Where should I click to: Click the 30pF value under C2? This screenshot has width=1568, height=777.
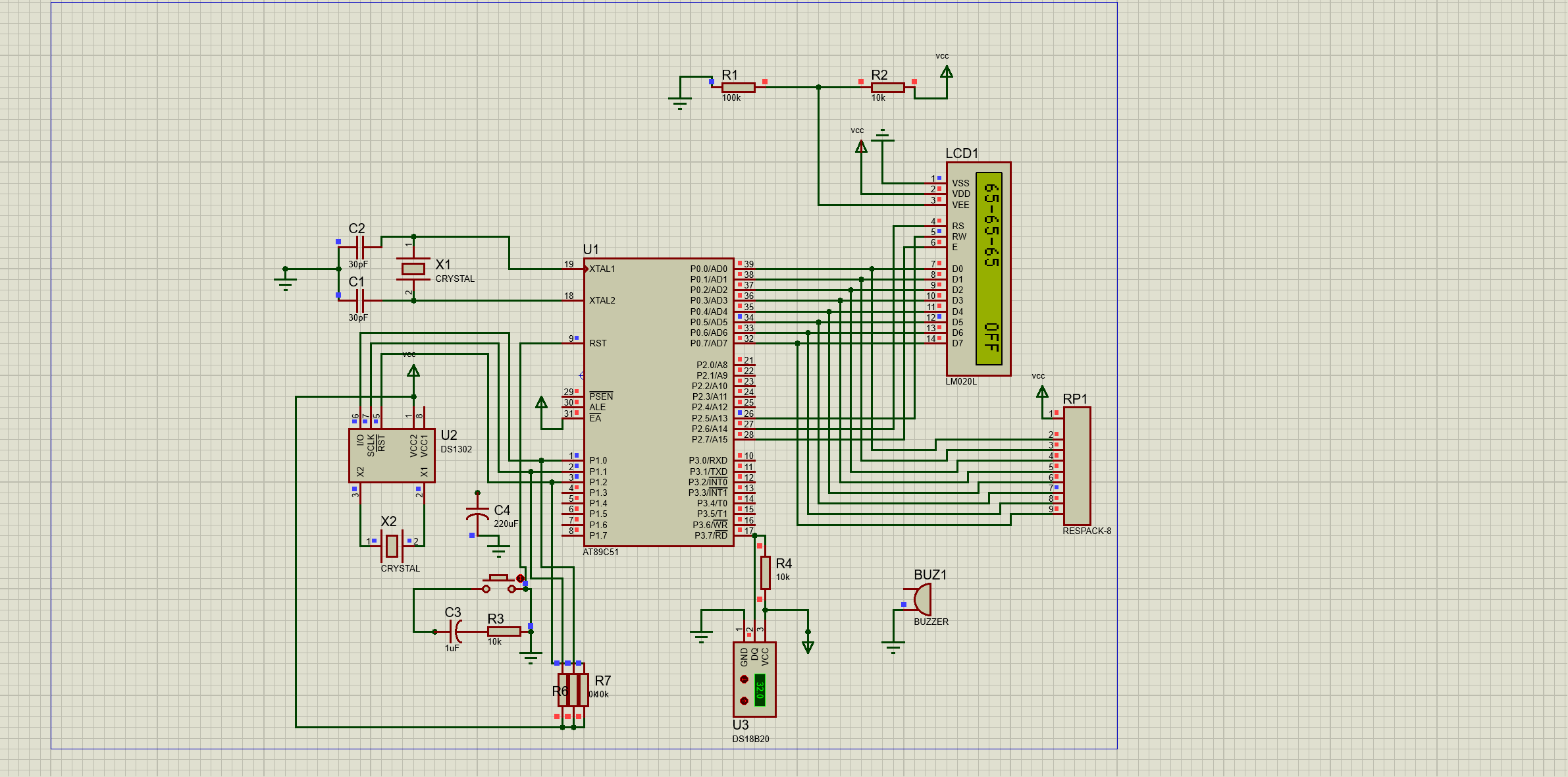click(x=358, y=265)
